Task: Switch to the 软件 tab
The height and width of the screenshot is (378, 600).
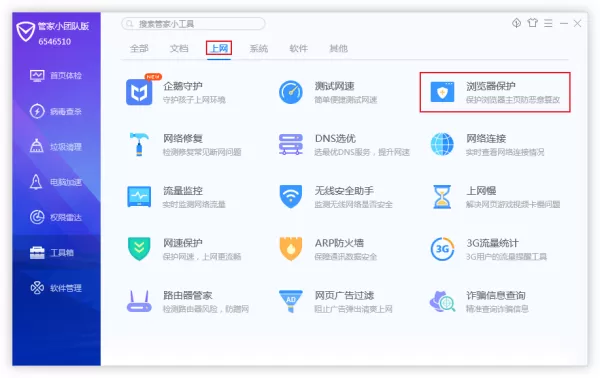Action: 298,48
